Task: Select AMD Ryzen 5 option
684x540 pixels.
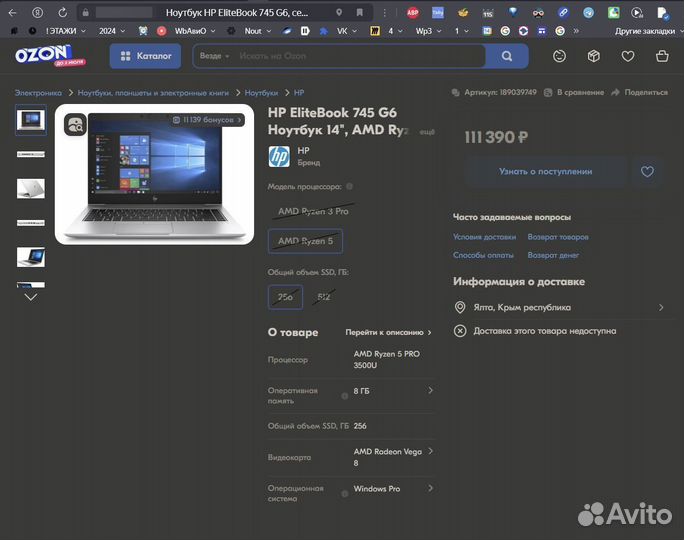Action: (x=305, y=241)
